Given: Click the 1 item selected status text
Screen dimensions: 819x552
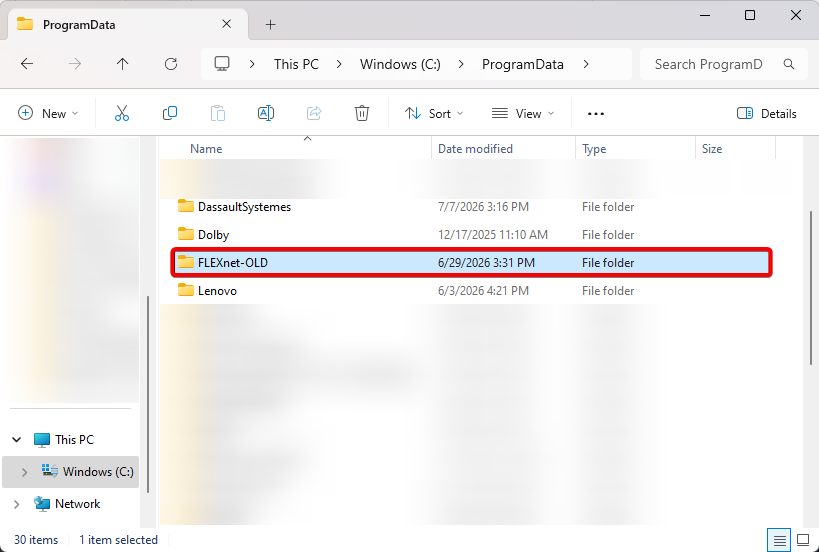Looking at the screenshot, I should pyautogui.click(x=118, y=540).
